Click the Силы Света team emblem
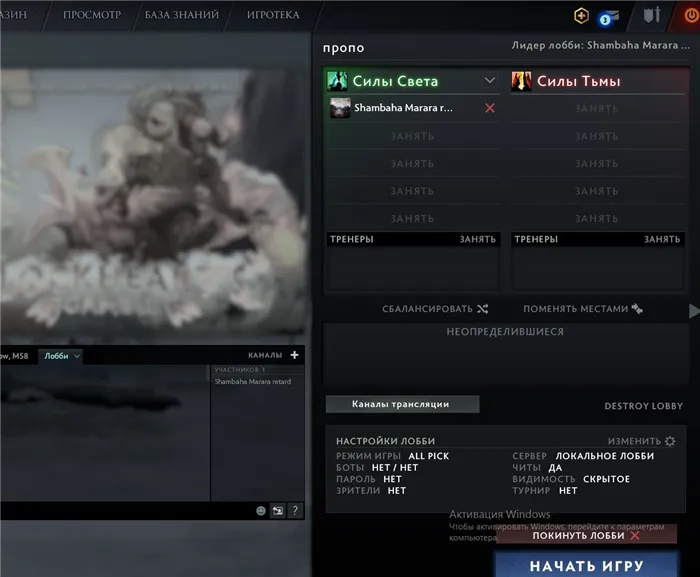This screenshot has height=577, width=700. (337, 81)
